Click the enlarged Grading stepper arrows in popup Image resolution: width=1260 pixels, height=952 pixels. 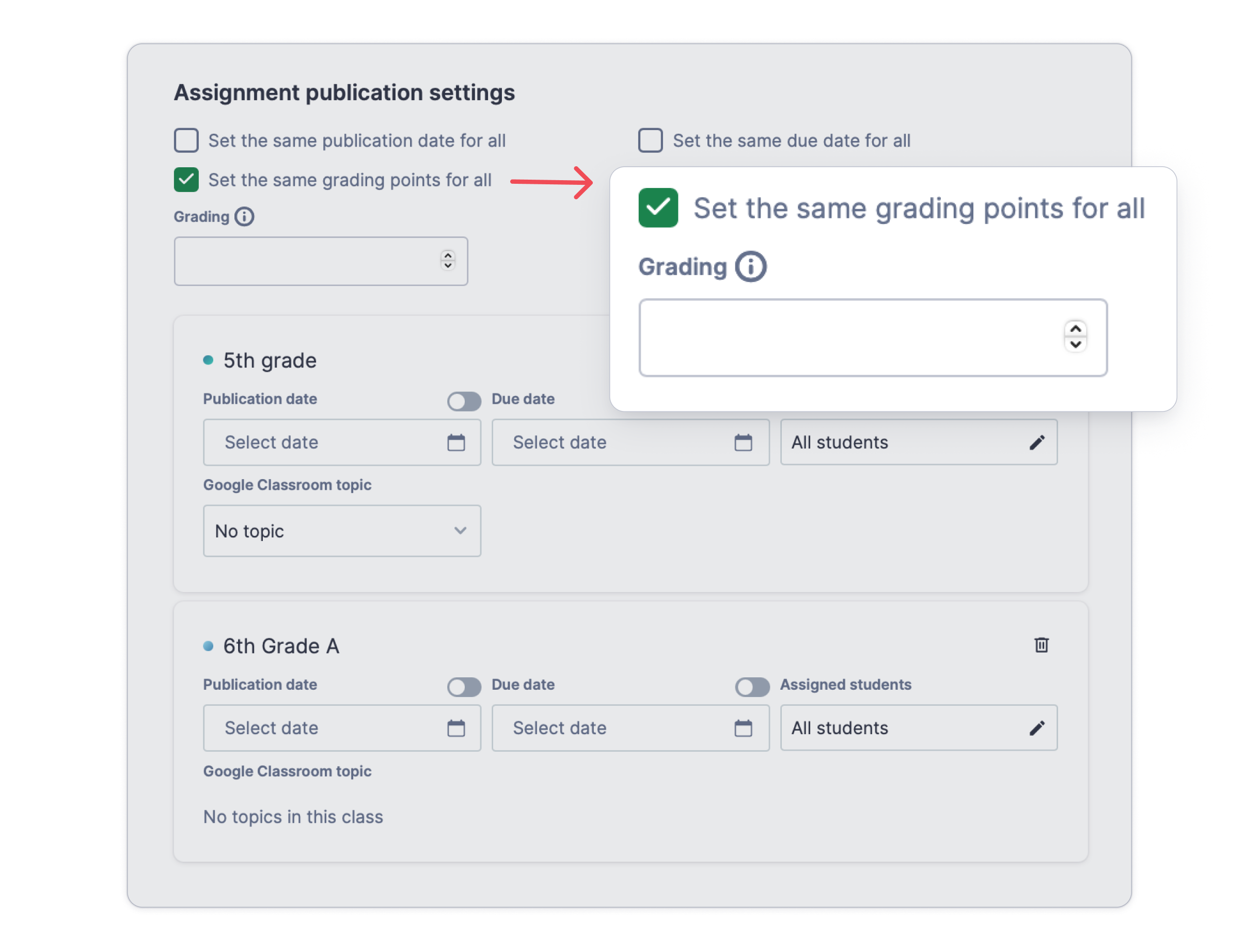click(1075, 337)
